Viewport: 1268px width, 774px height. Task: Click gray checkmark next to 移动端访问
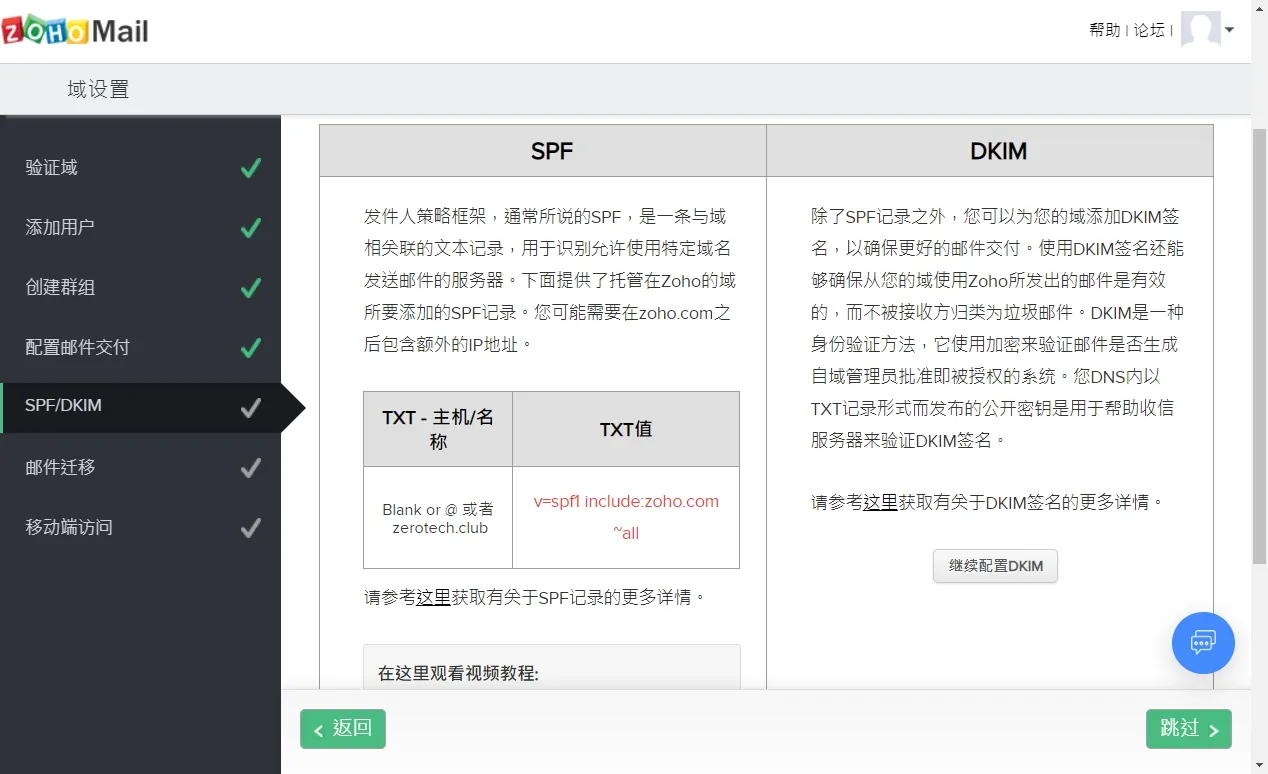click(x=251, y=528)
